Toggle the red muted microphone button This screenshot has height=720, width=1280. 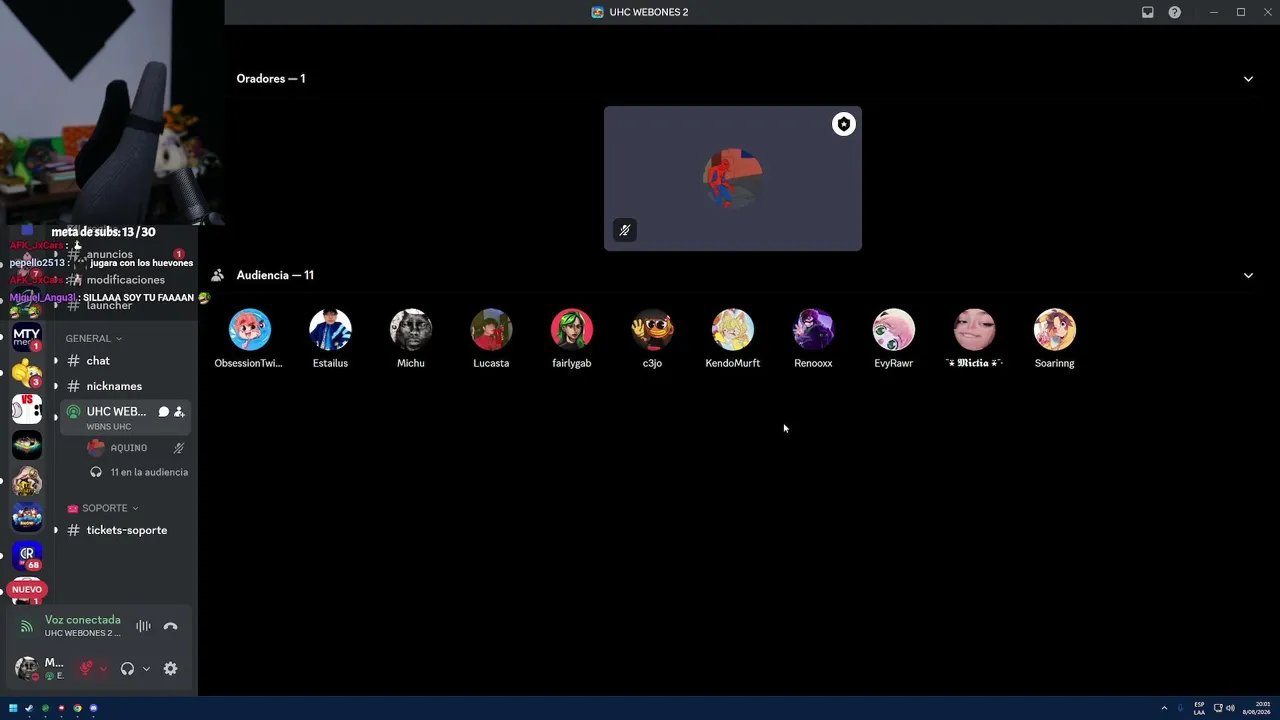pyautogui.click(x=86, y=669)
